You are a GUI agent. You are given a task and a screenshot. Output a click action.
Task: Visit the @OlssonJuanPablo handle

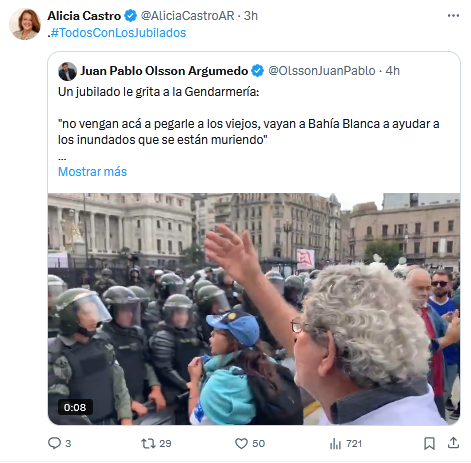pyautogui.click(x=322, y=71)
